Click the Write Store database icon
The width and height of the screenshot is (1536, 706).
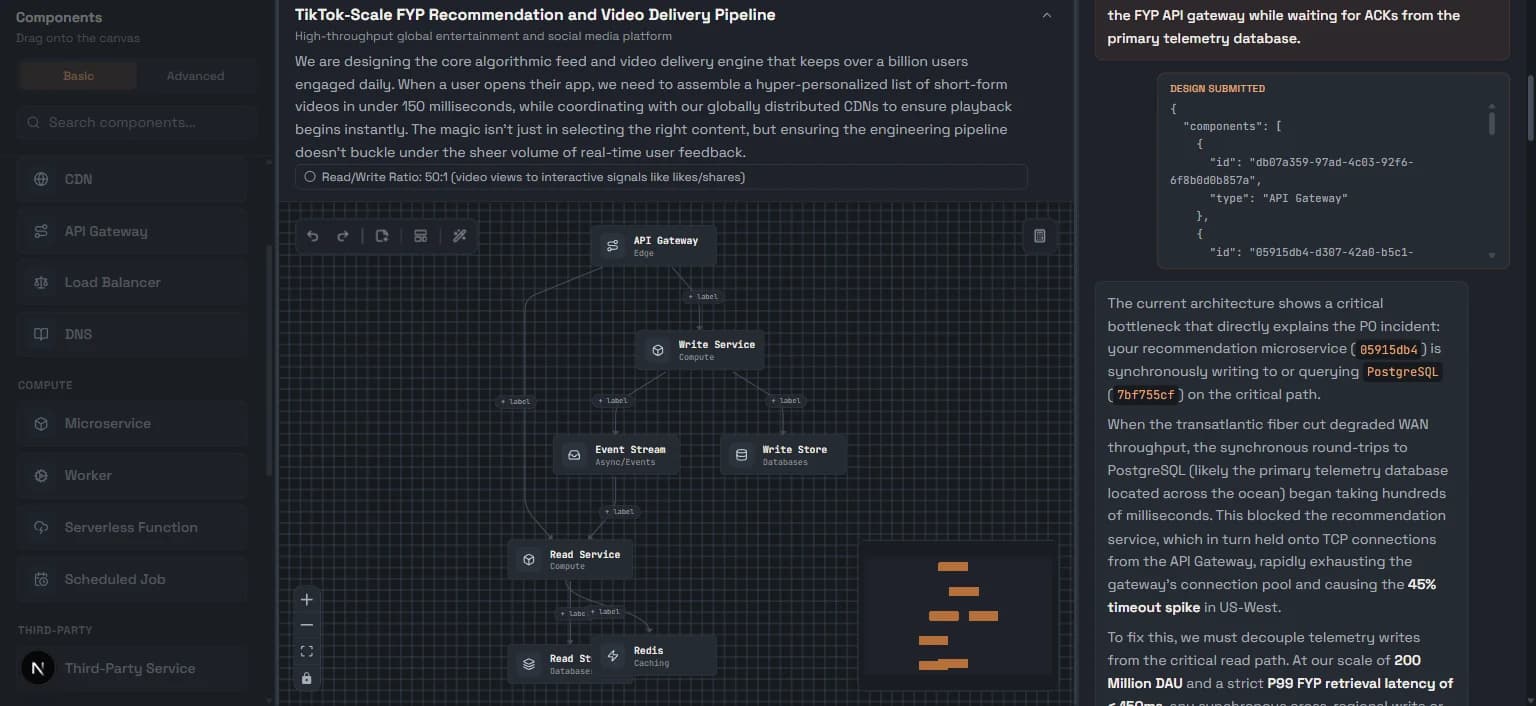pyautogui.click(x=741, y=454)
